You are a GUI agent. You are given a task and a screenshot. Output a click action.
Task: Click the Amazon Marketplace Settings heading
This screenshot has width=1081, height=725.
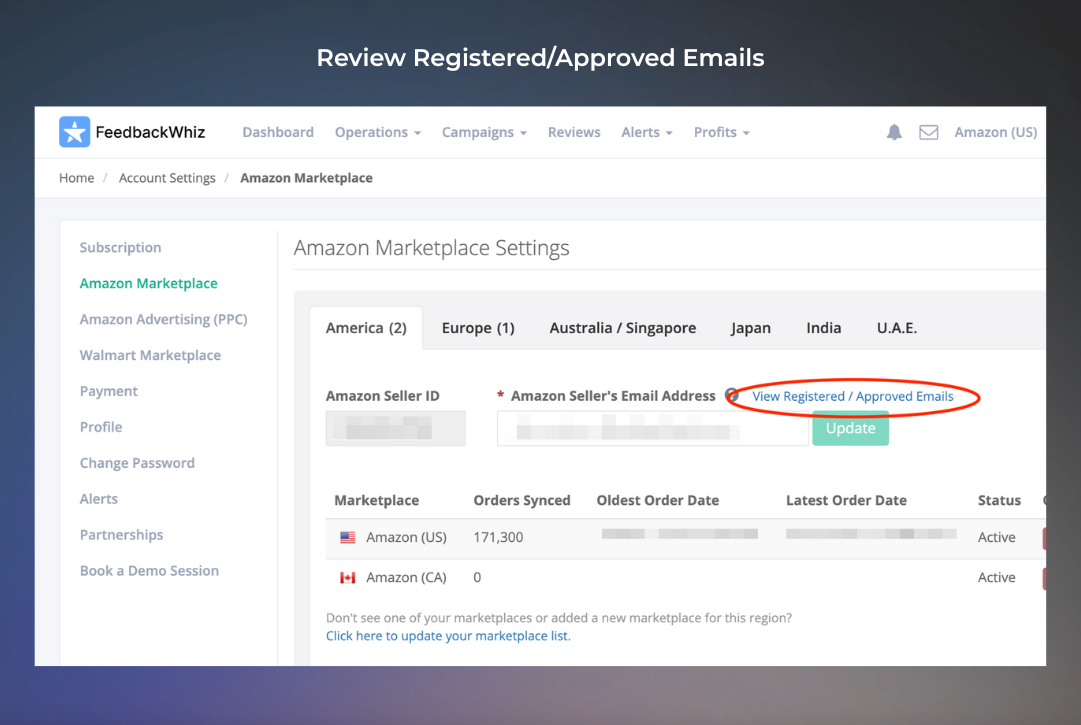432,248
